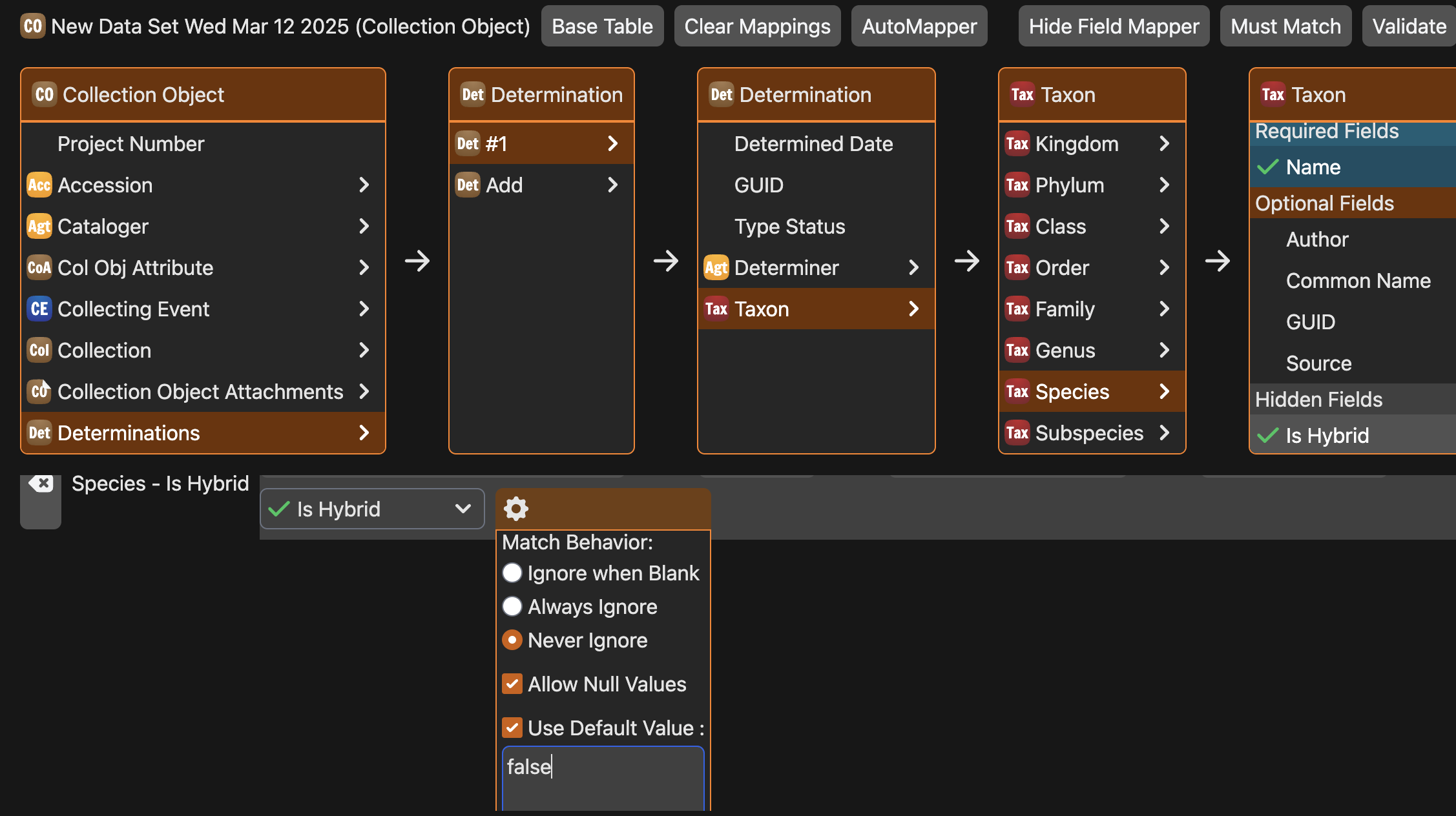1456x816 pixels.
Task: Click the default value text field
Action: click(603, 779)
